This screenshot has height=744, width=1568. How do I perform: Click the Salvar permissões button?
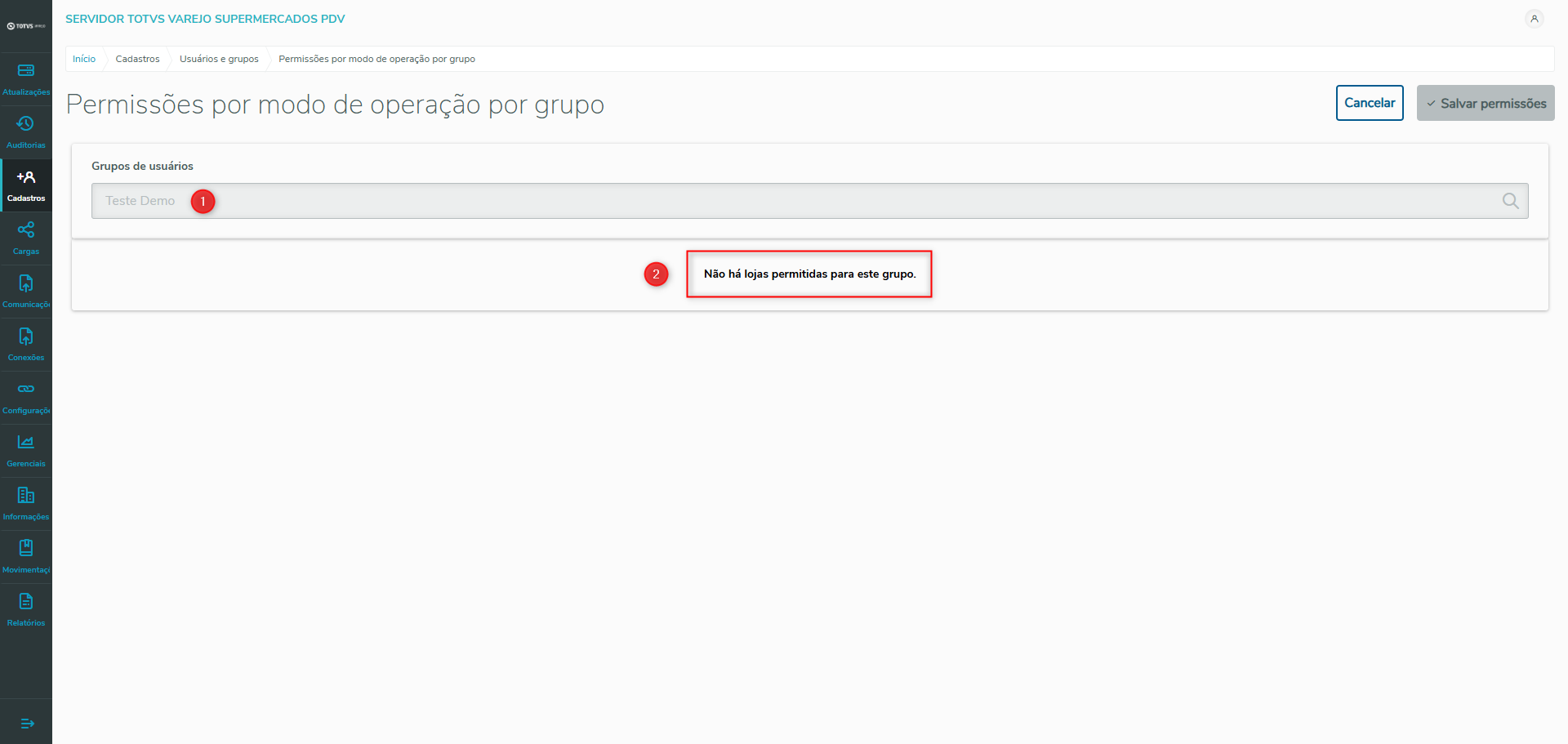[1486, 103]
